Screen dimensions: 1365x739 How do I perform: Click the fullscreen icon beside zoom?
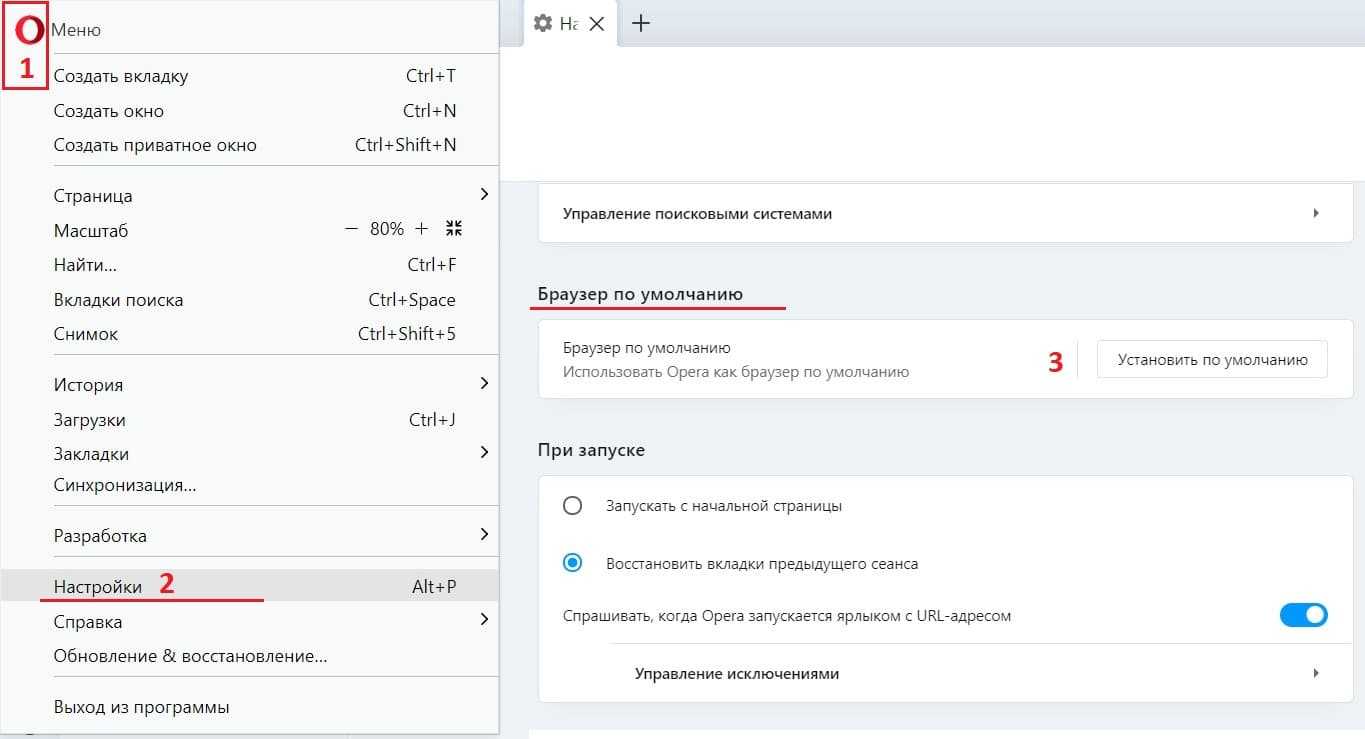(454, 229)
